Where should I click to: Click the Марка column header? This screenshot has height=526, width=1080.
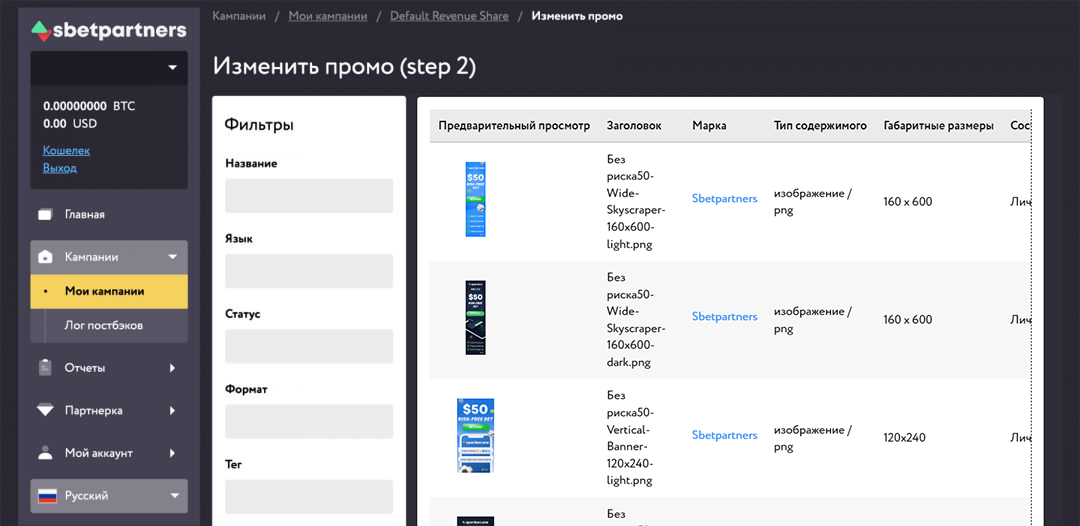[x=709, y=126]
